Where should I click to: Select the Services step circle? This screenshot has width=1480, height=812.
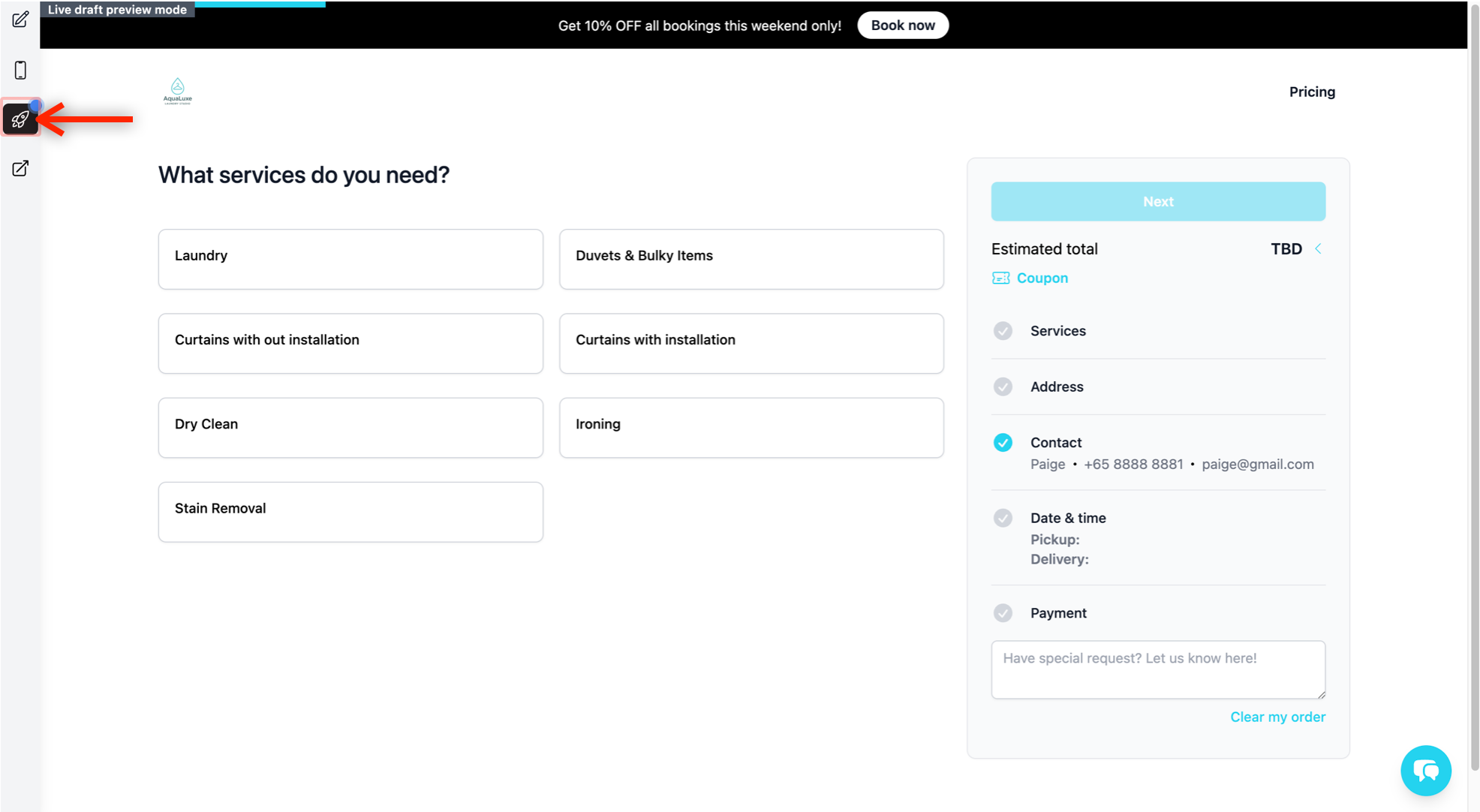pos(1003,331)
